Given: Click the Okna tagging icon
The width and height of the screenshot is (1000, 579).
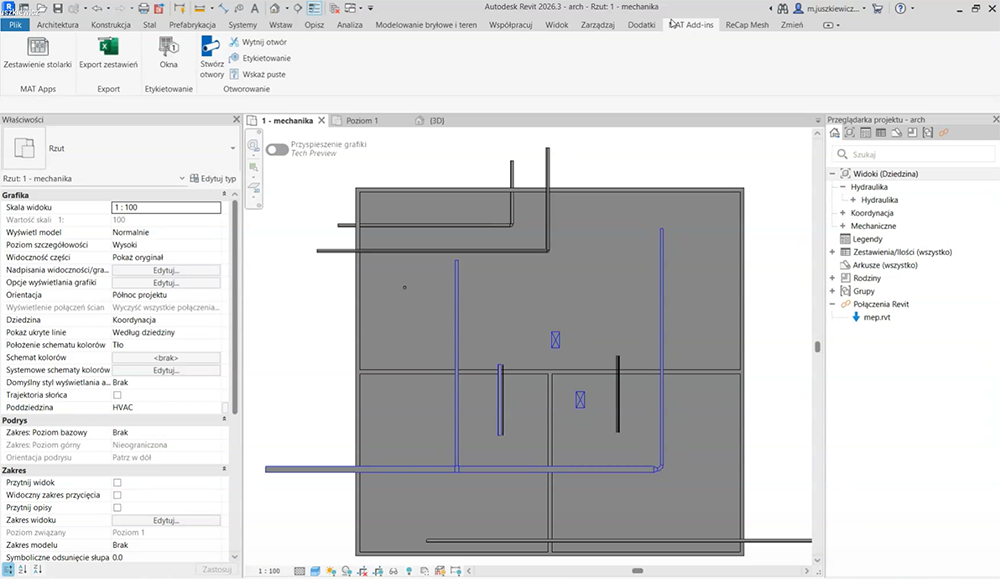Looking at the screenshot, I should (168, 48).
